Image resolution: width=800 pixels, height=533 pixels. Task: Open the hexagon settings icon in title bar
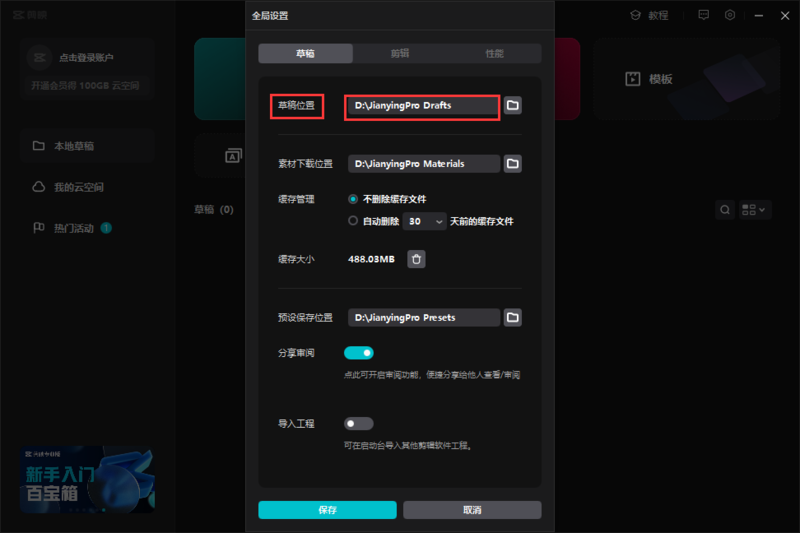[x=731, y=16]
